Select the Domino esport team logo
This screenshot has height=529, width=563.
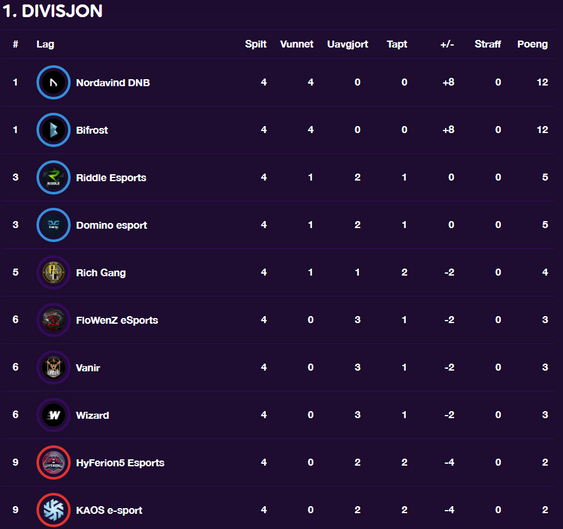(x=53, y=225)
